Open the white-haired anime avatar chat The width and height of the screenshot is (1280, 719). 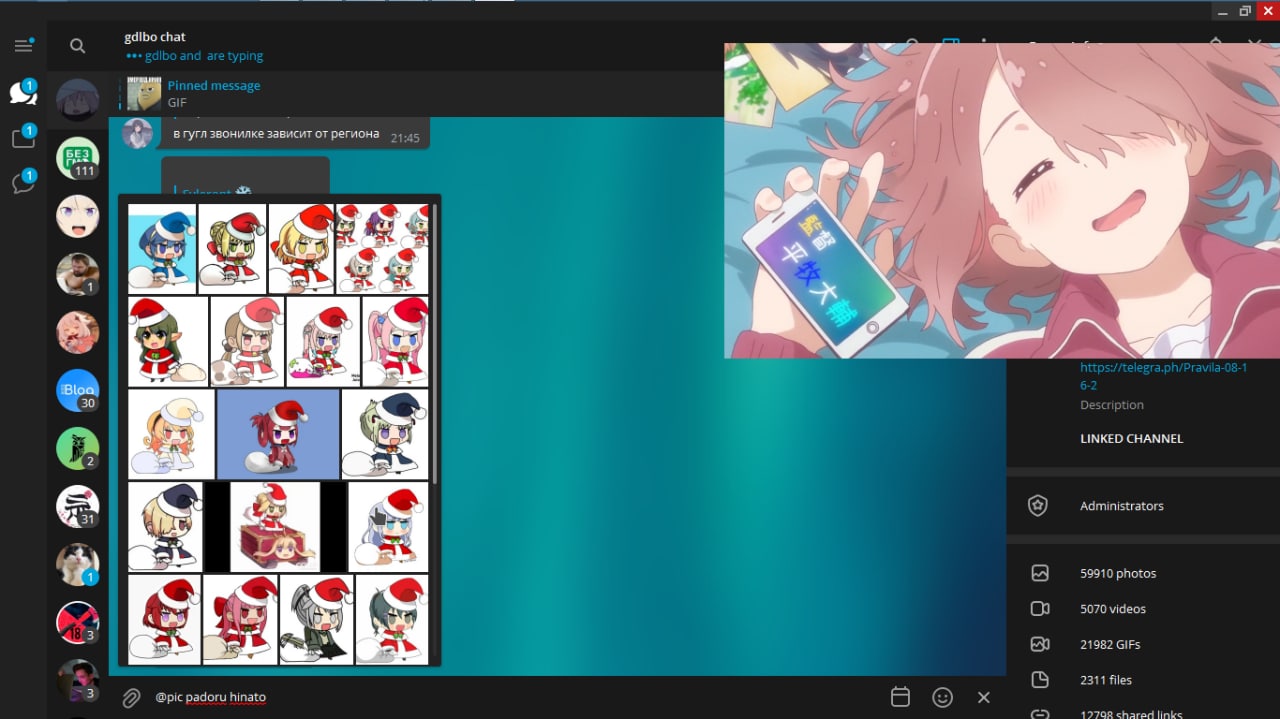point(78,216)
